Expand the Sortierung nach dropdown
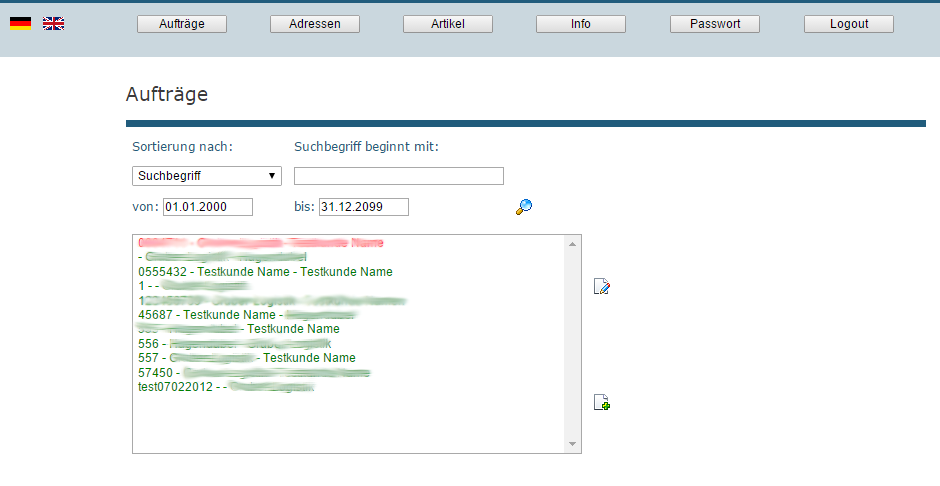This screenshot has width=940, height=486. coord(207,176)
